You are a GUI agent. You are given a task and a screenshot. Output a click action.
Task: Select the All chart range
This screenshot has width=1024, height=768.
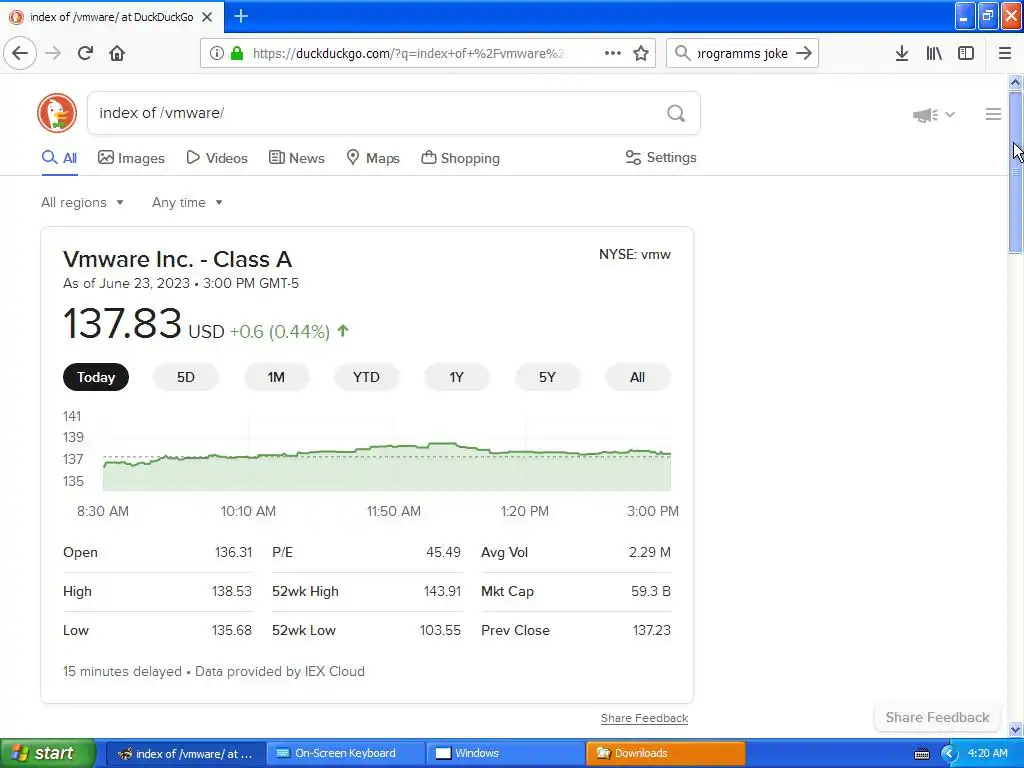click(637, 377)
